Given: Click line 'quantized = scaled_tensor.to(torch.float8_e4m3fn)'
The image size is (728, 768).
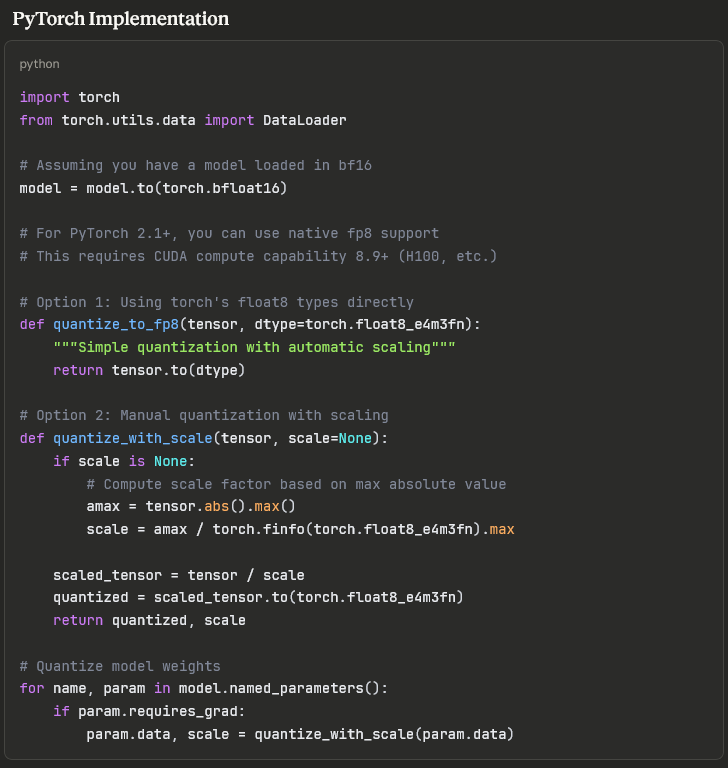Looking at the screenshot, I should pyautogui.click(x=258, y=597).
